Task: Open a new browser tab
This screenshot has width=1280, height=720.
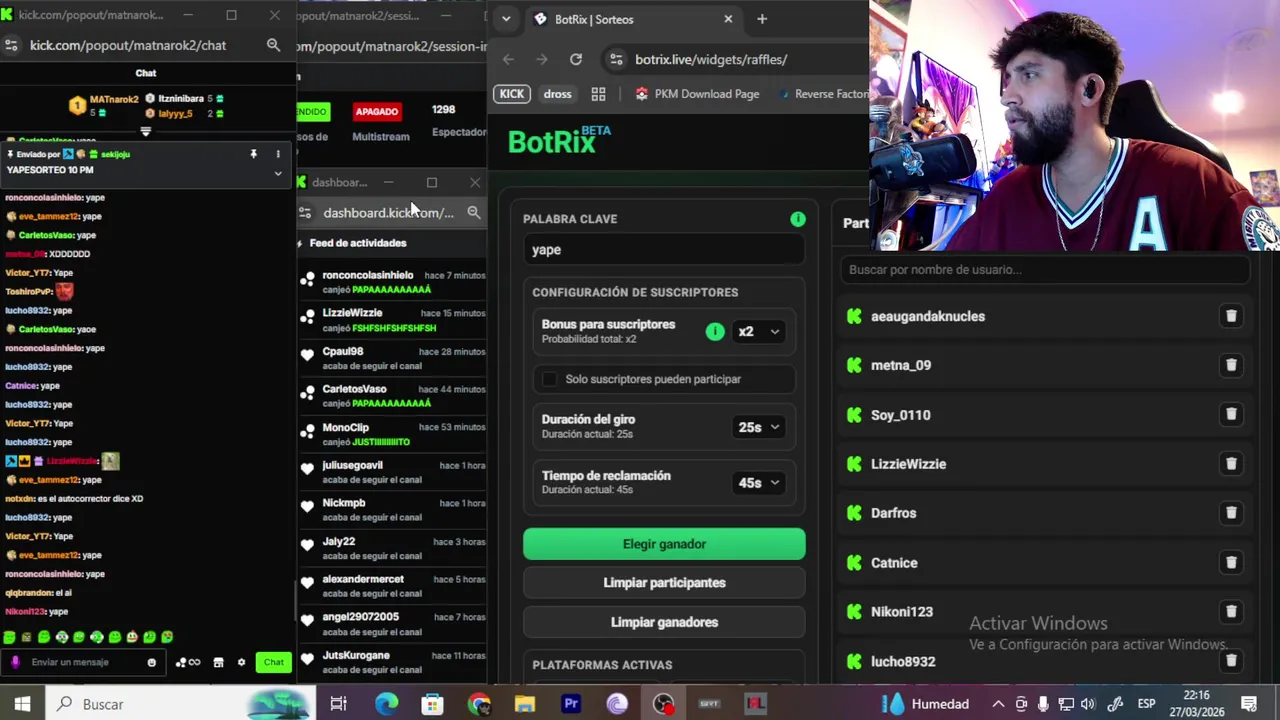Action: click(x=762, y=19)
